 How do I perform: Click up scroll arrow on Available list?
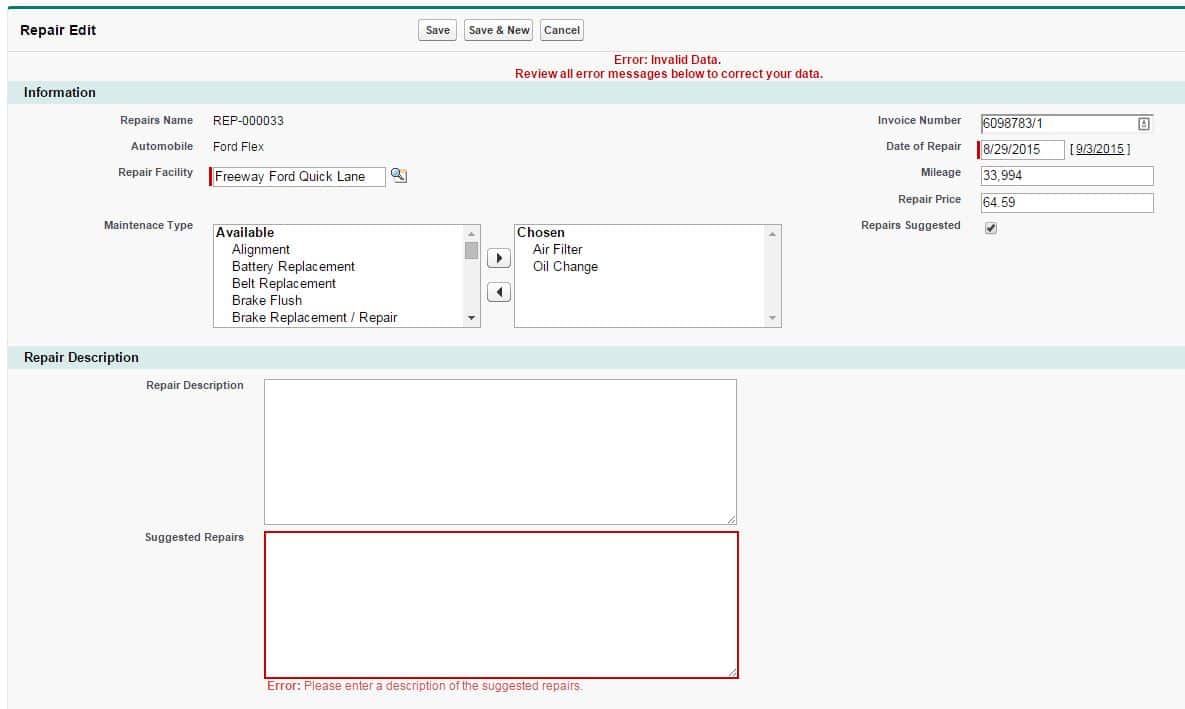[x=470, y=234]
